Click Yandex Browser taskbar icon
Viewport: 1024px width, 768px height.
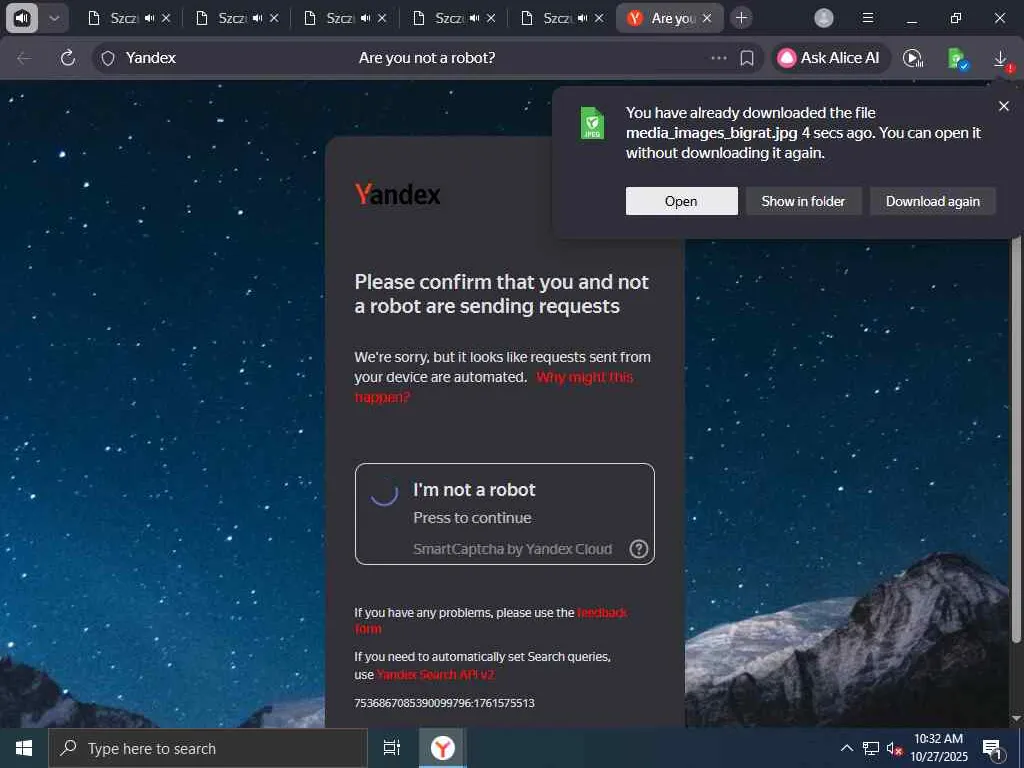click(x=442, y=748)
